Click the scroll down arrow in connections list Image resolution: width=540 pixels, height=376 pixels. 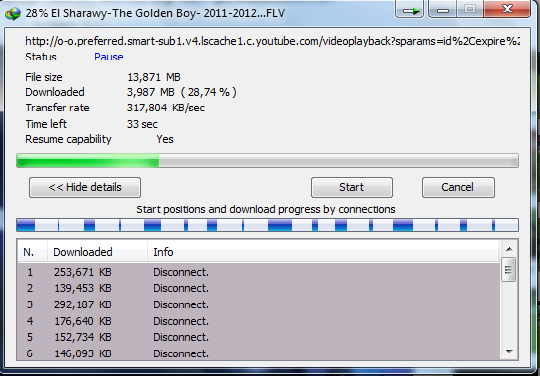pyautogui.click(x=509, y=352)
